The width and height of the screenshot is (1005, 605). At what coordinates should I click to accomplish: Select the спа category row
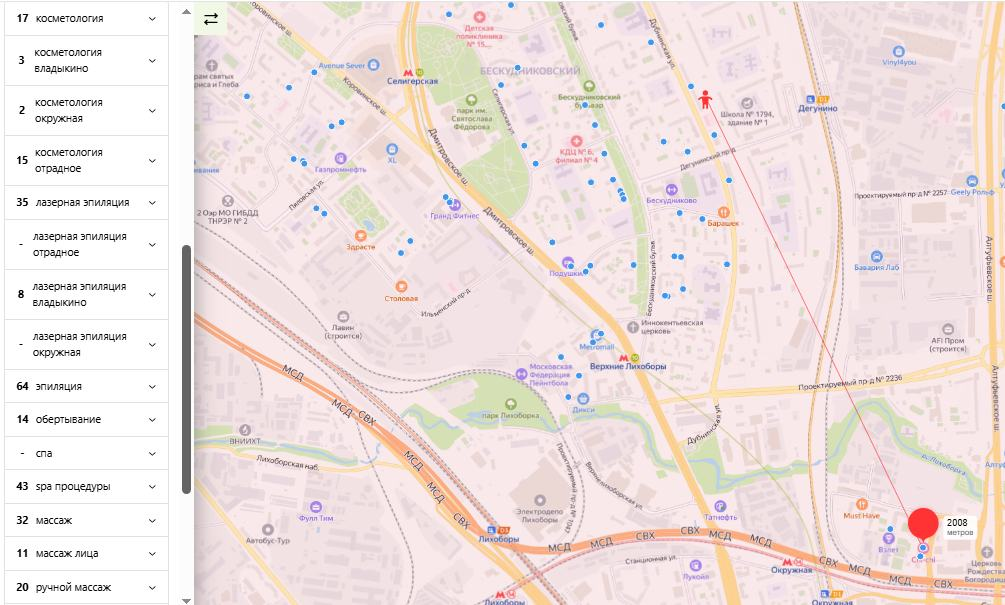87,453
